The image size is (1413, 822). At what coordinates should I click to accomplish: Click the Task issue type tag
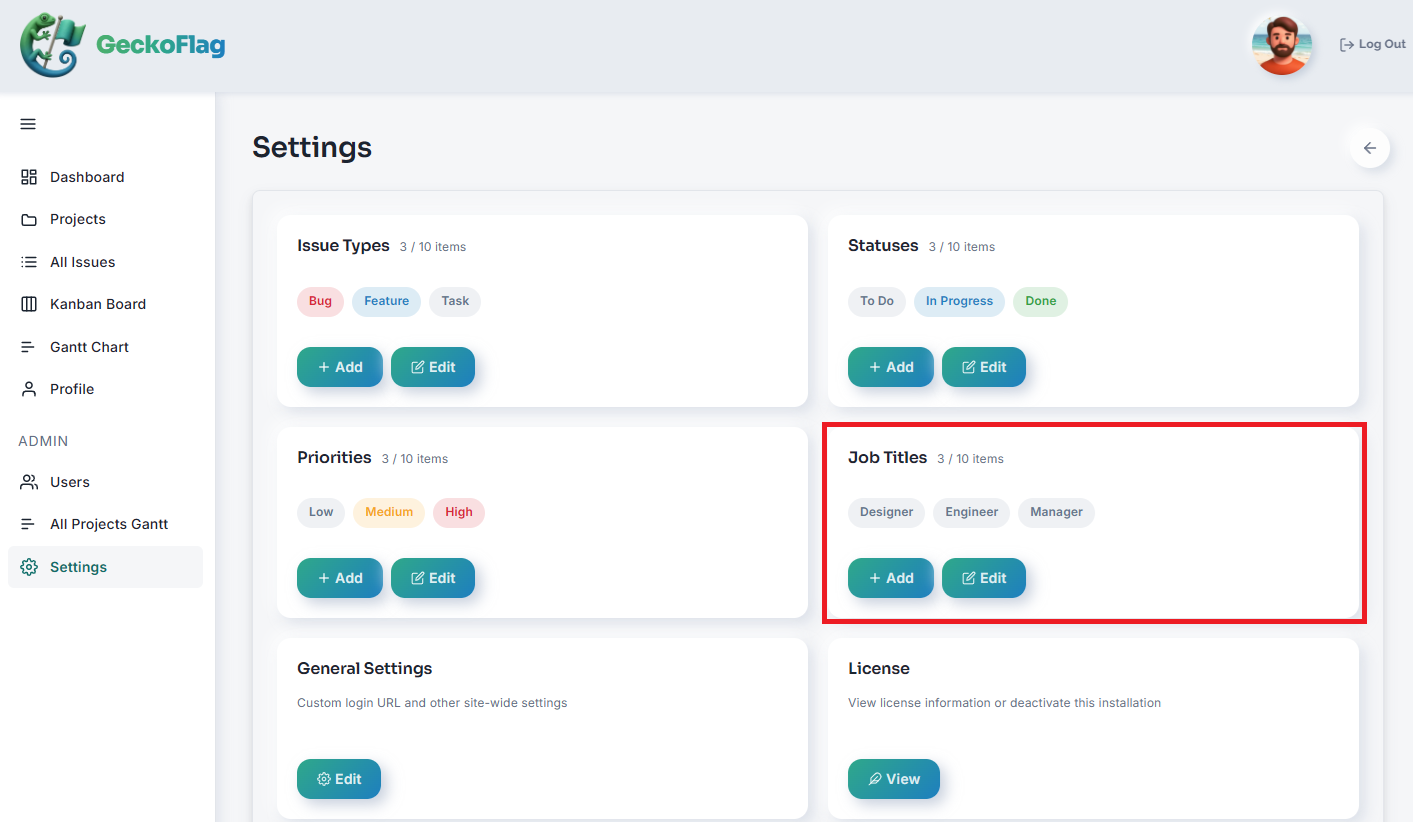click(x=455, y=301)
